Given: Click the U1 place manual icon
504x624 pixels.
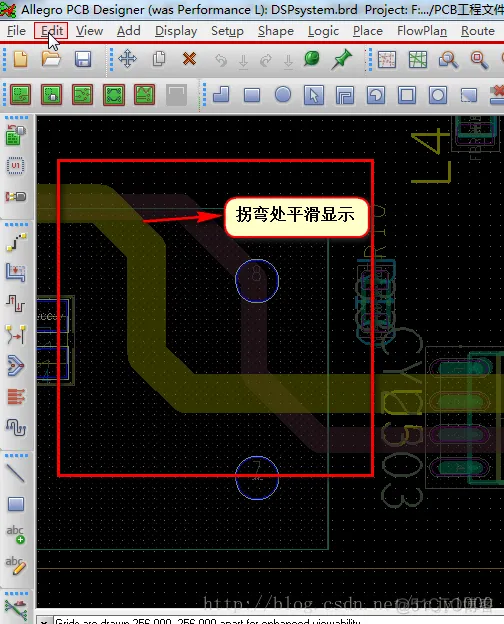Looking at the screenshot, I should (x=16, y=165).
